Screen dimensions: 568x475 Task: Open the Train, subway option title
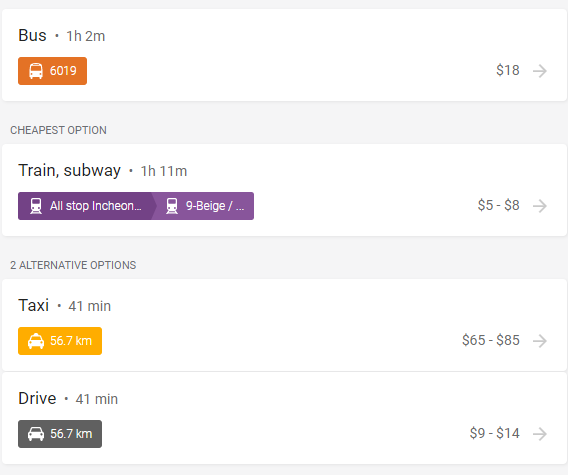pyautogui.click(x=70, y=171)
